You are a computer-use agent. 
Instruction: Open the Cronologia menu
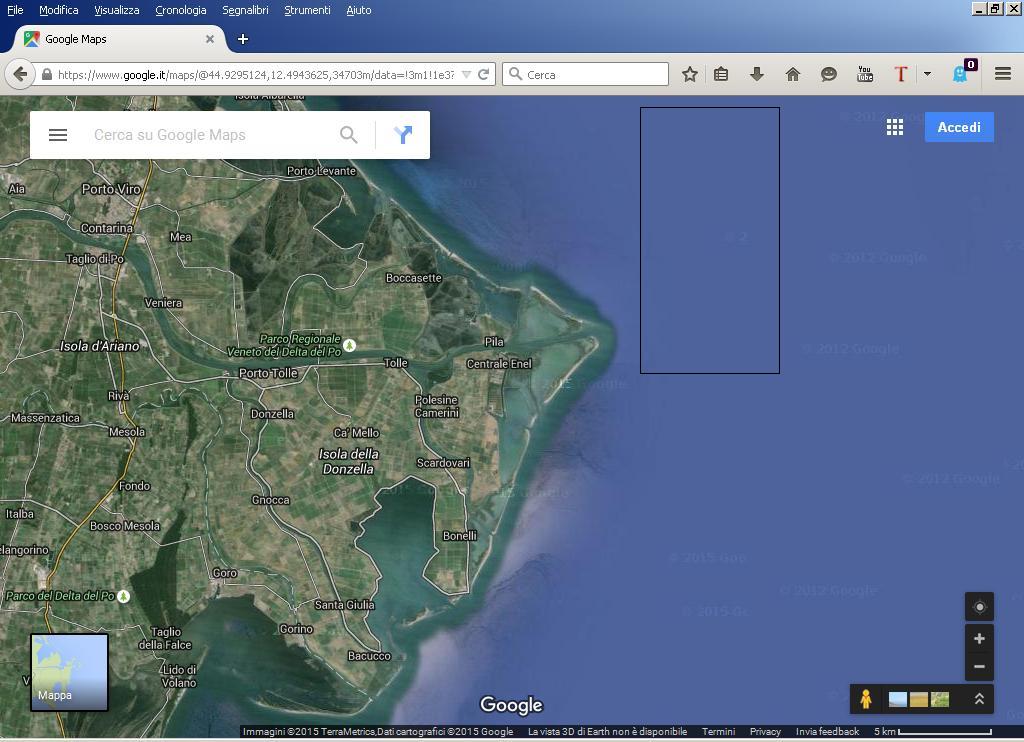[x=181, y=10]
